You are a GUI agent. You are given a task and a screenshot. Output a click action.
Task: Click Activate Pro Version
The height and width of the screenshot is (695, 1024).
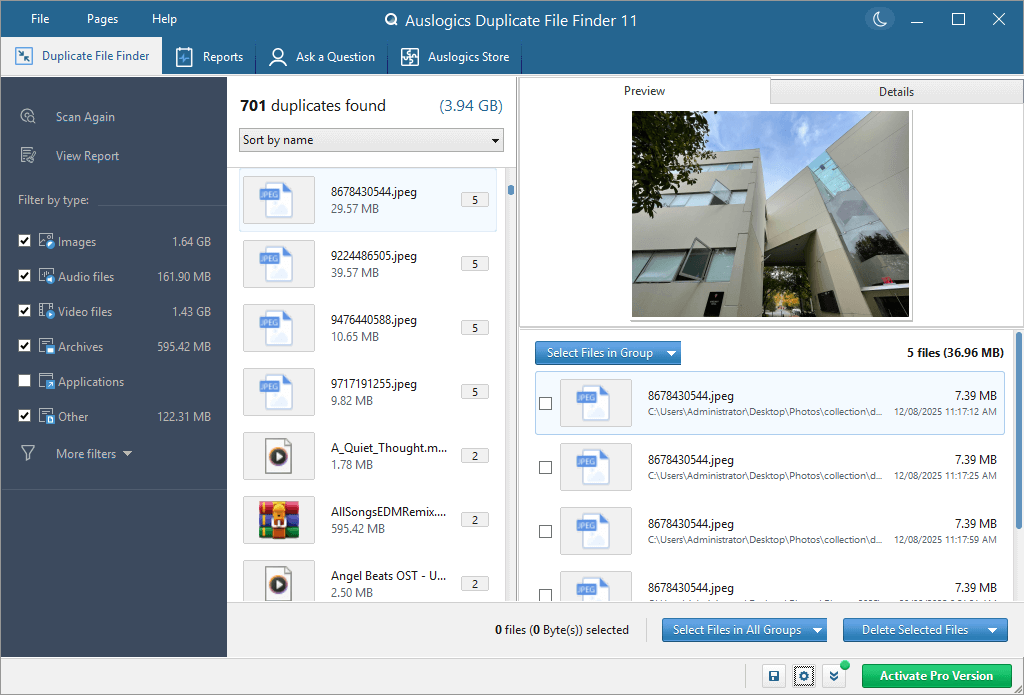click(x=936, y=676)
